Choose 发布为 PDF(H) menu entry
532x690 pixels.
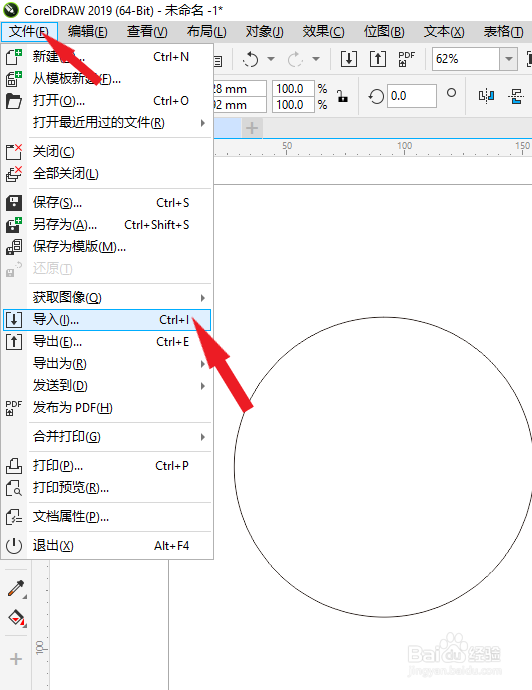[x=107, y=408]
